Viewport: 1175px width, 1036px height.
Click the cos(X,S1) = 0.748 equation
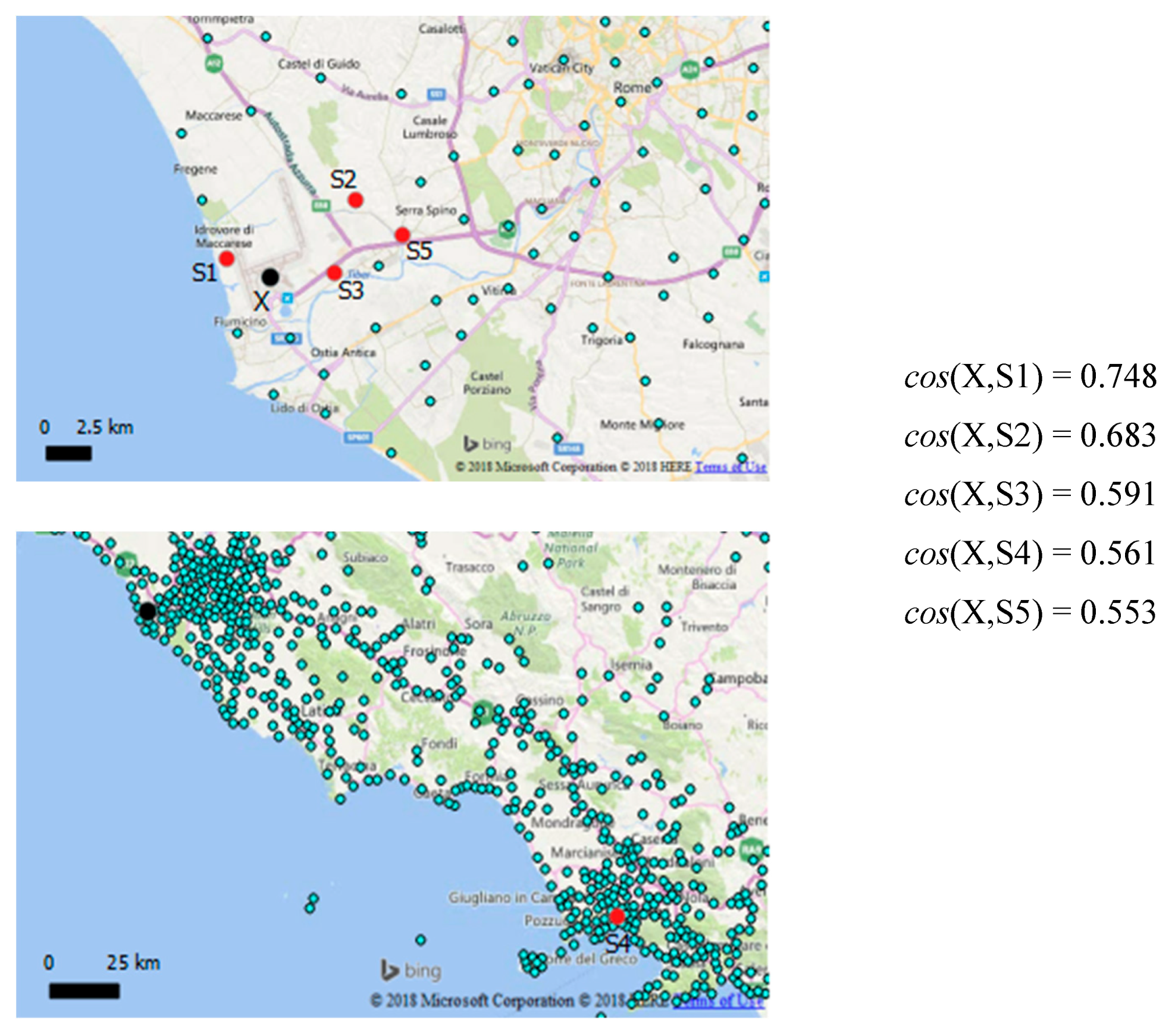[x=1030, y=376]
